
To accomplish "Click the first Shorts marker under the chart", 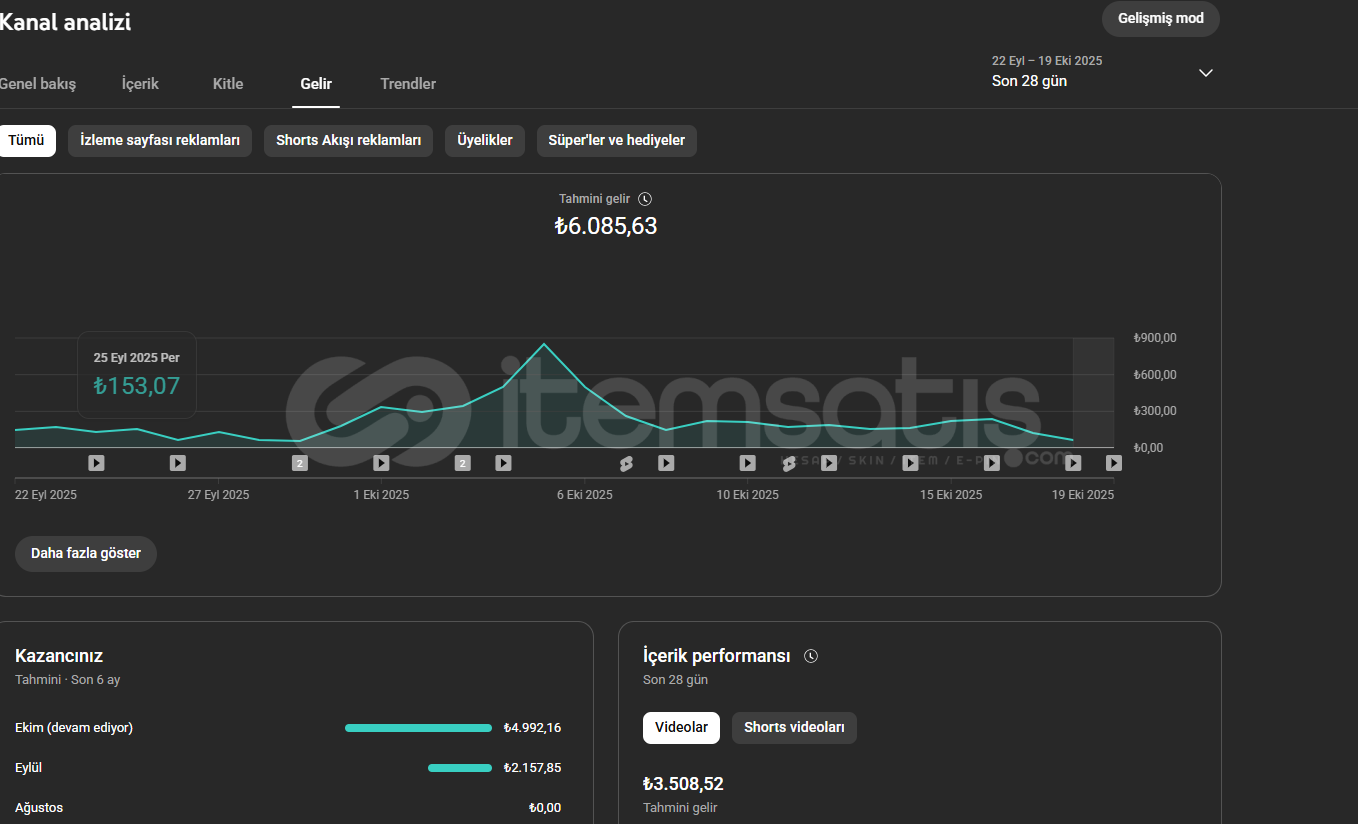I will point(626,463).
